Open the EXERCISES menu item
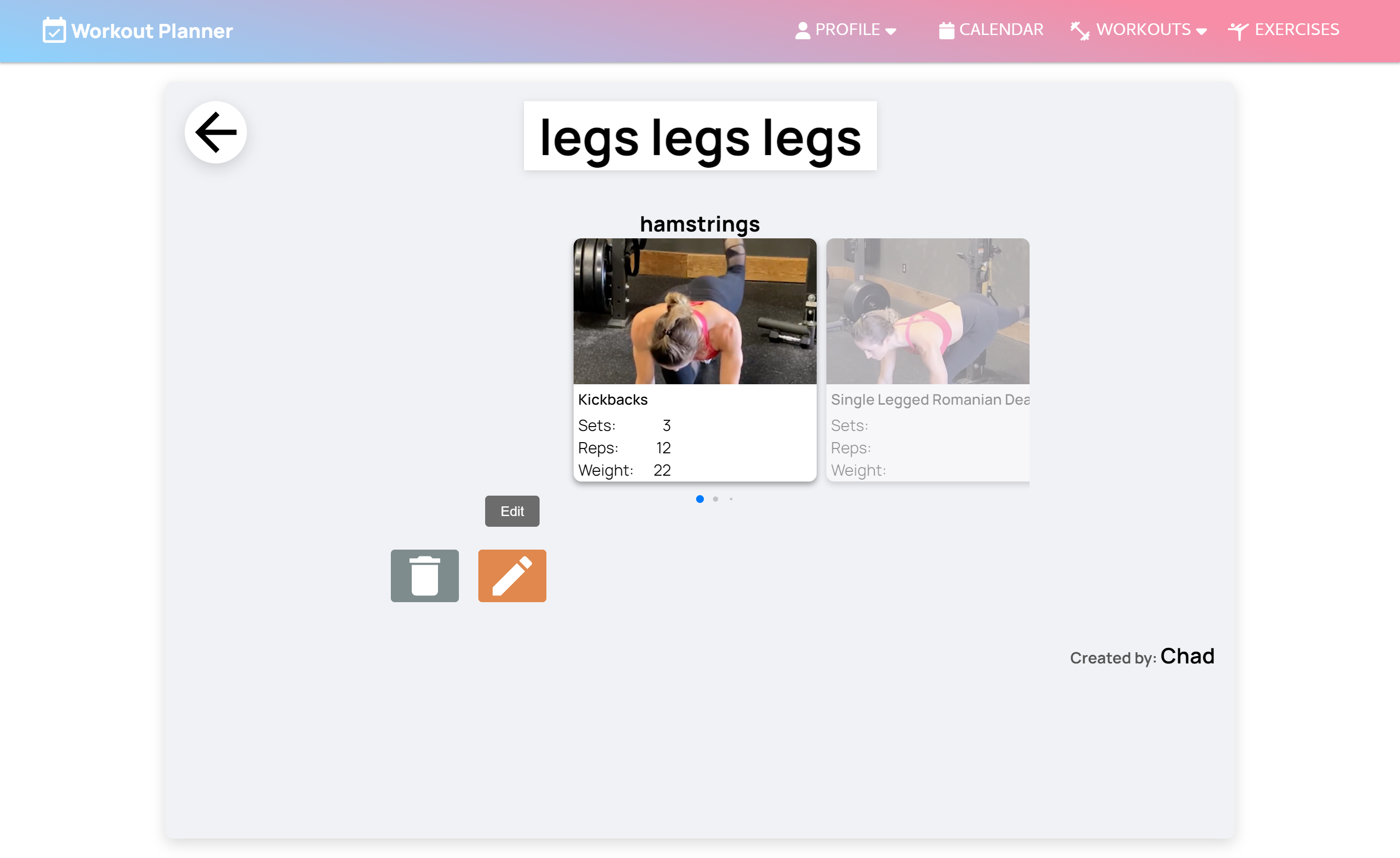This screenshot has height=858, width=1400. tap(1296, 30)
